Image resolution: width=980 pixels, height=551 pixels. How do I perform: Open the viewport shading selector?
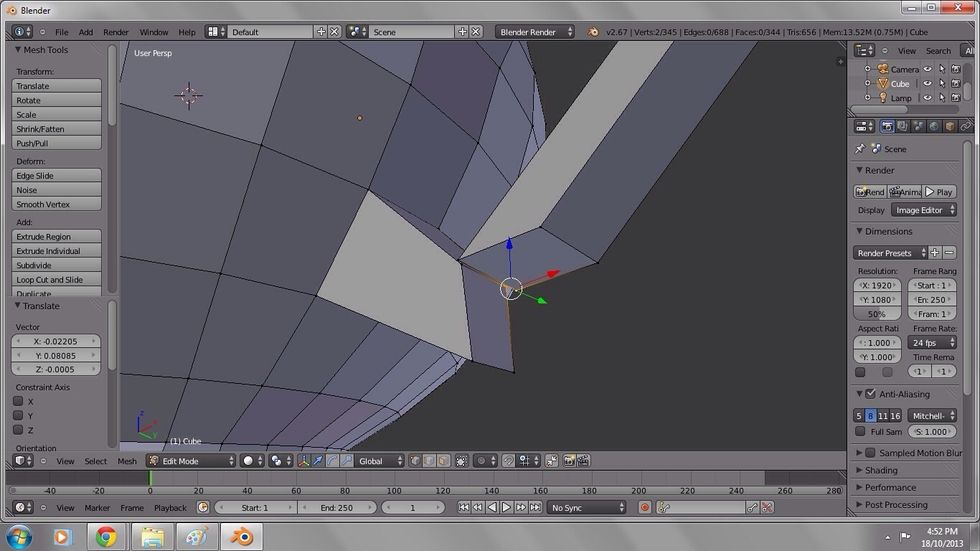[252, 460]
